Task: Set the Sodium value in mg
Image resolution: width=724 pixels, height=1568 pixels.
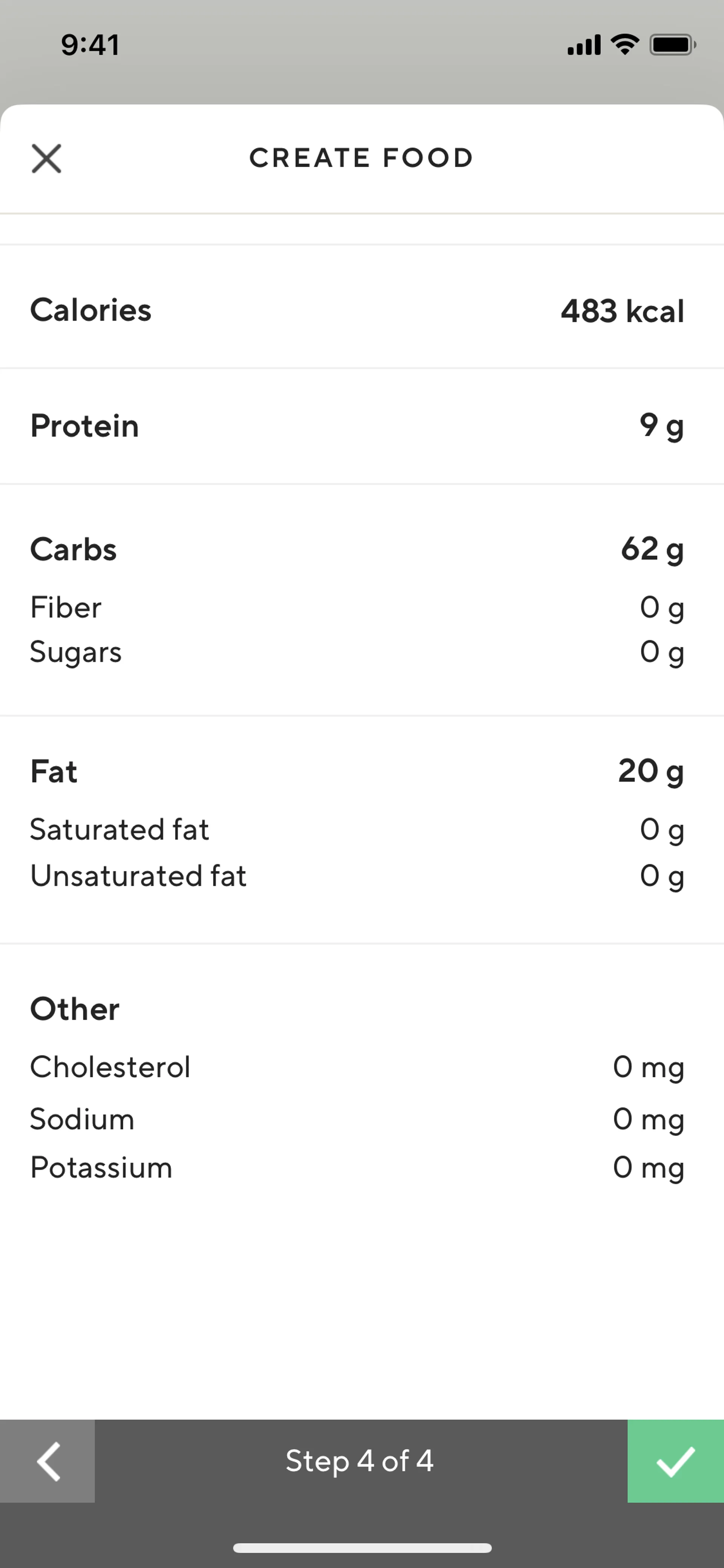Action: [648, 1119]
